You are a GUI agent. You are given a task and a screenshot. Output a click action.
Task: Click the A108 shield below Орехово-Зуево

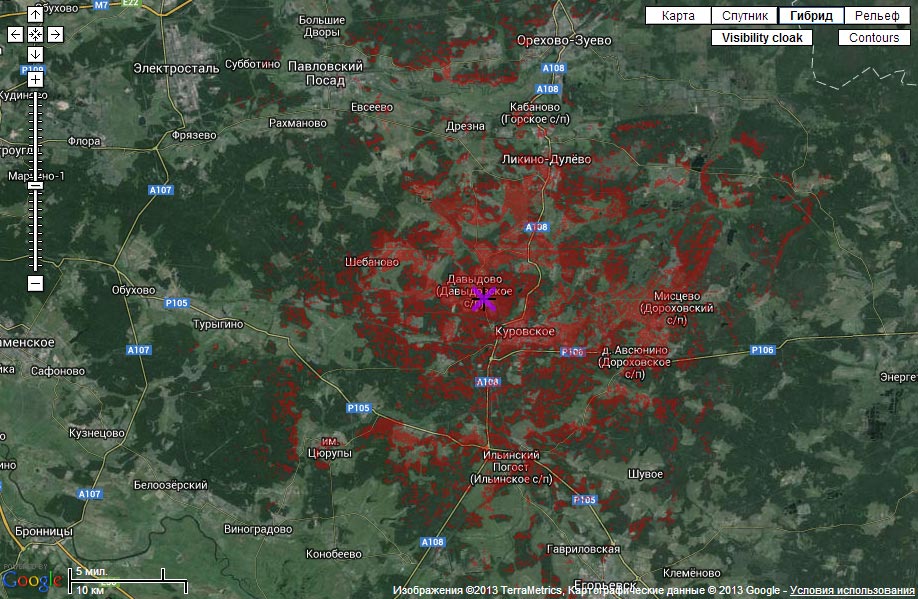[553, 68]
